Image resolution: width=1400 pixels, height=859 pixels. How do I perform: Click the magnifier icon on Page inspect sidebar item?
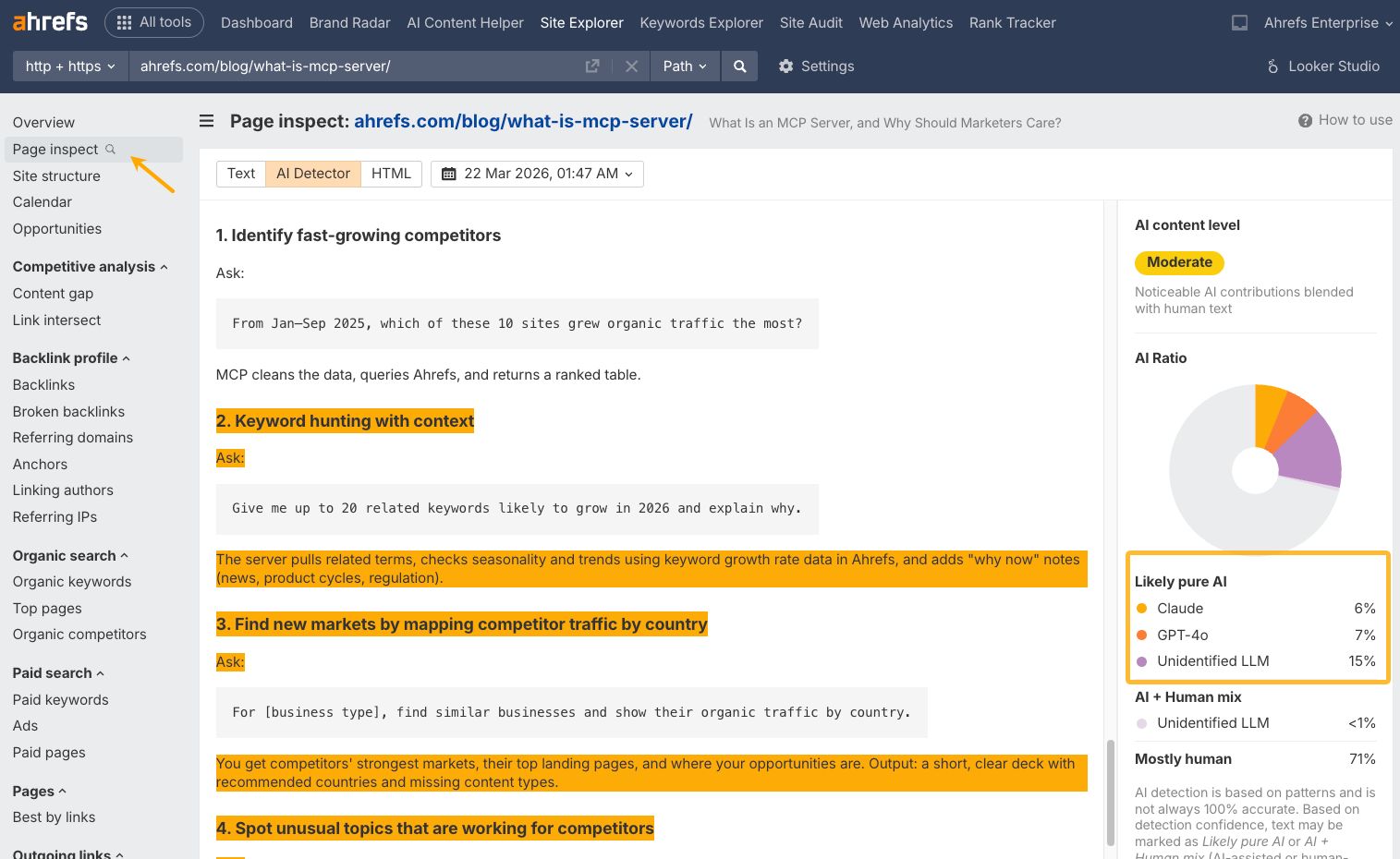110,149
